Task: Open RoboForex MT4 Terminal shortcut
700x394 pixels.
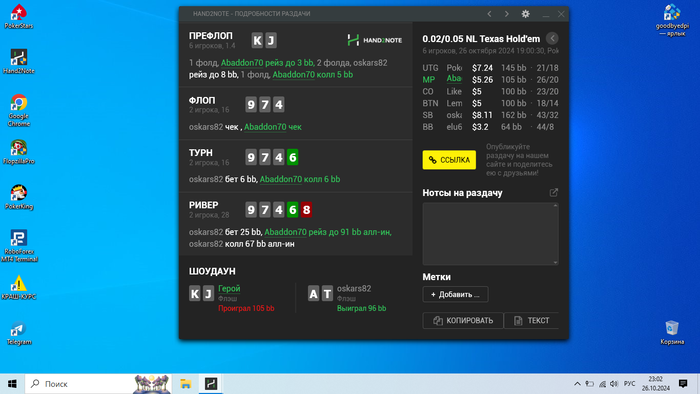Action: click(x=19, y=245)
